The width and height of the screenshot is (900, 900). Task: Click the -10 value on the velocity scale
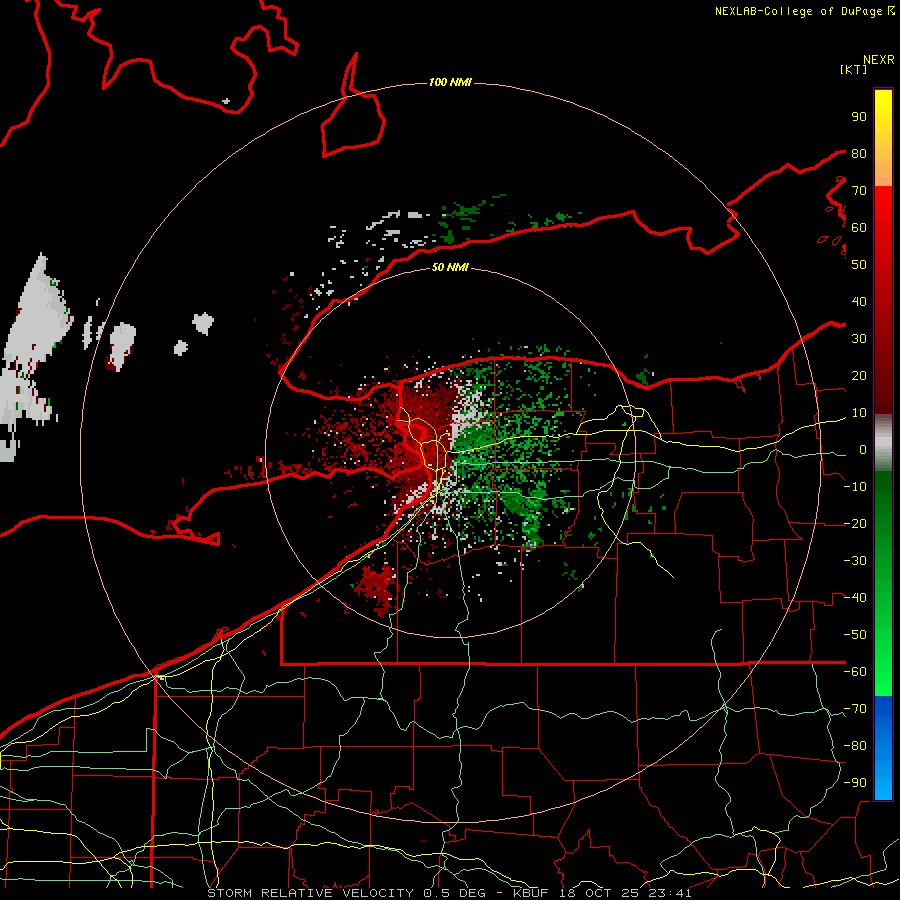tap(855, 487)
